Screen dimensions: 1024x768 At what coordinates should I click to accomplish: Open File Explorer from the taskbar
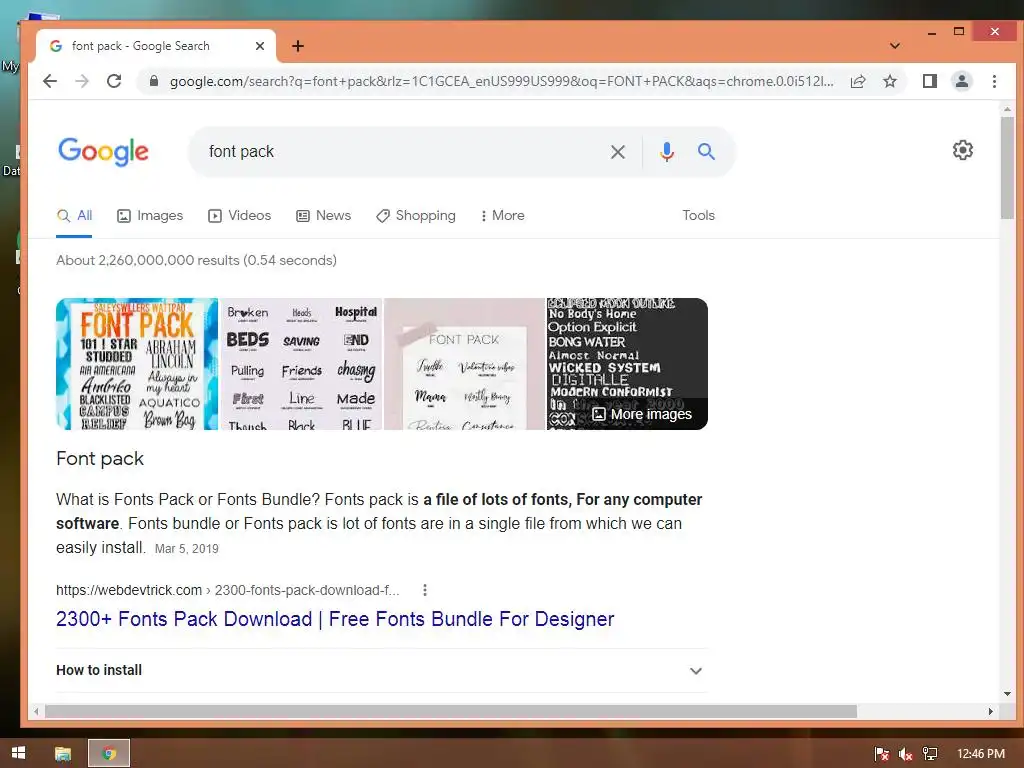[63, 754]
